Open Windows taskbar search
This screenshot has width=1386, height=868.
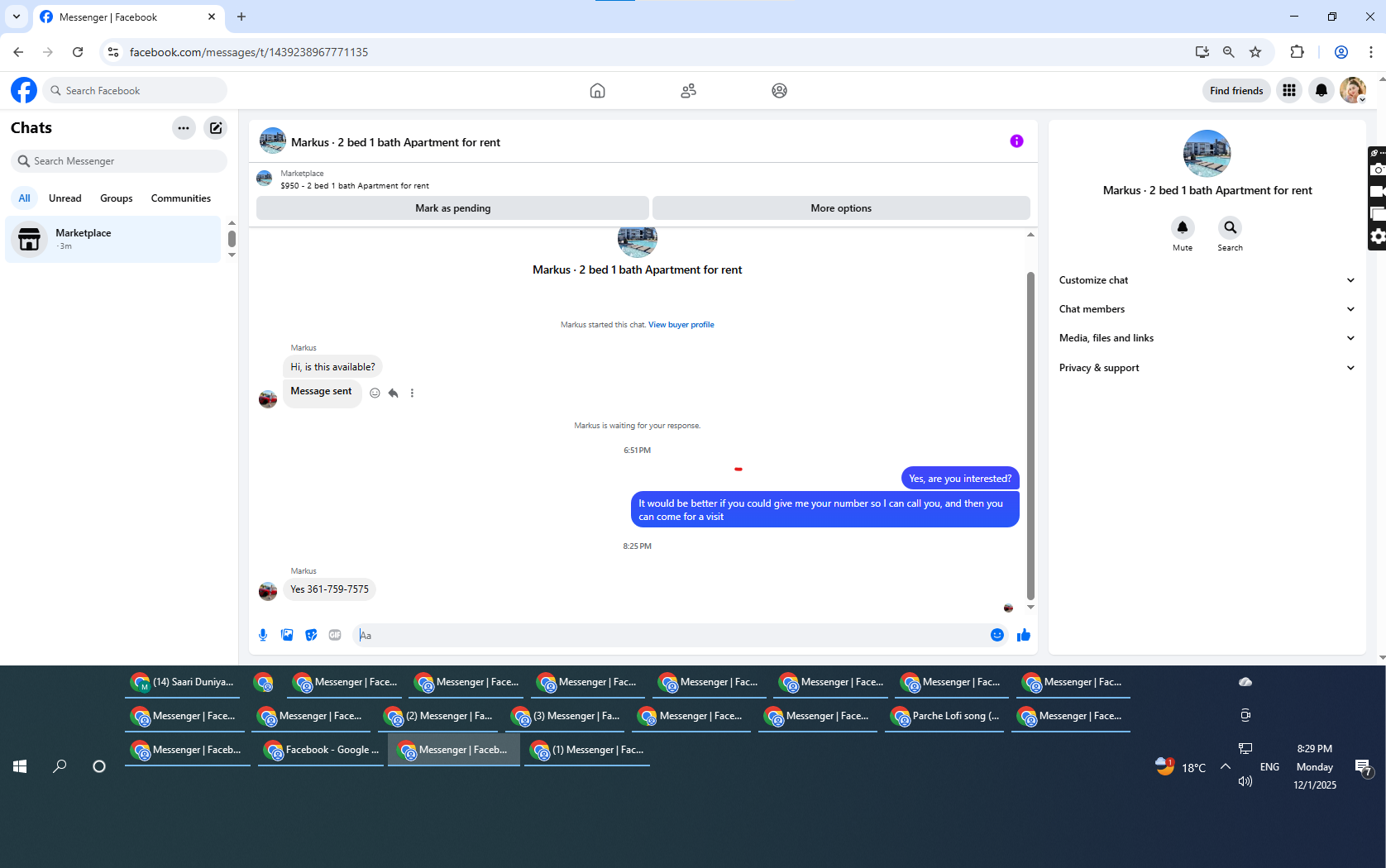pos(60,766)
